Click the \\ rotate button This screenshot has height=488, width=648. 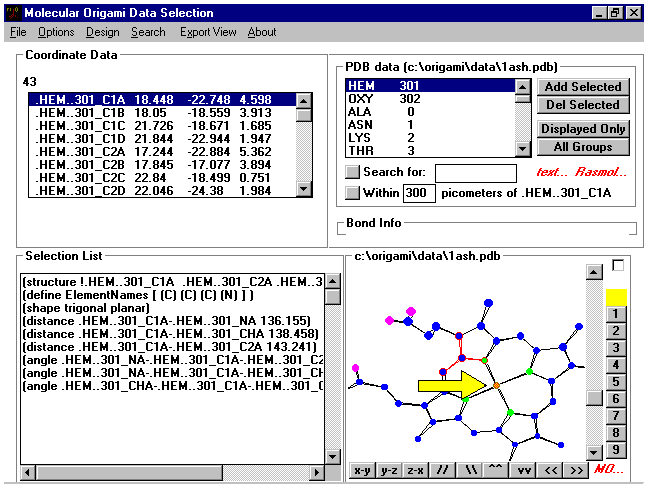(x=470, y=469)
